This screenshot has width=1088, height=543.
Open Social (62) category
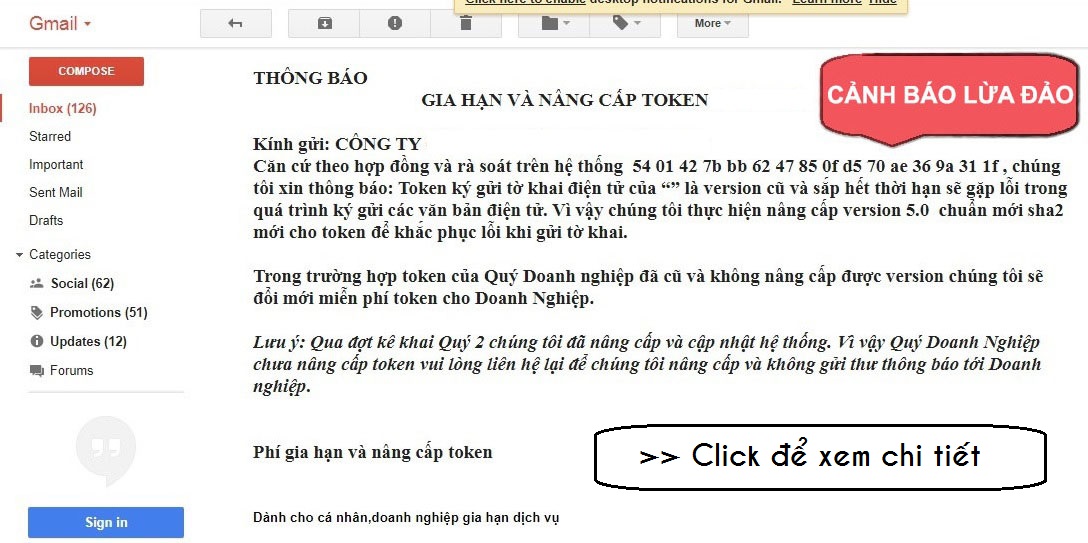(x=82, y=284)
